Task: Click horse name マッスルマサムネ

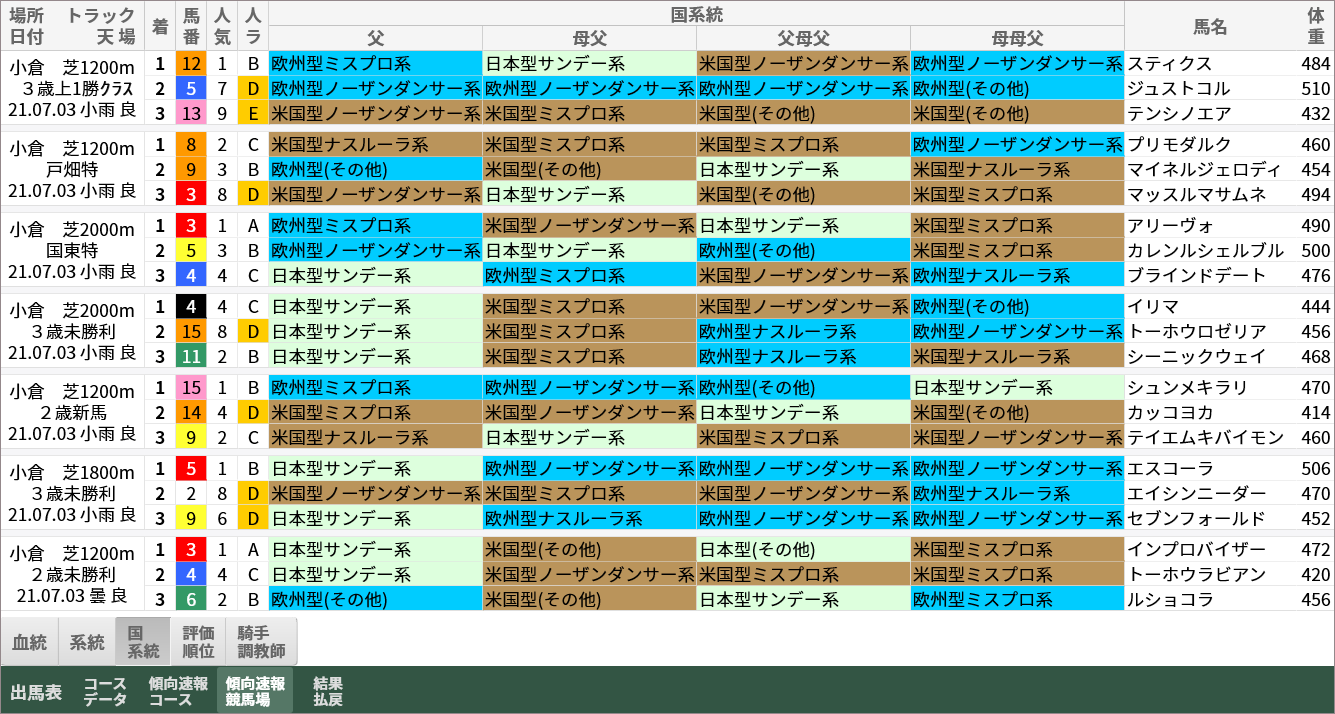Action: click(1197, 194)
